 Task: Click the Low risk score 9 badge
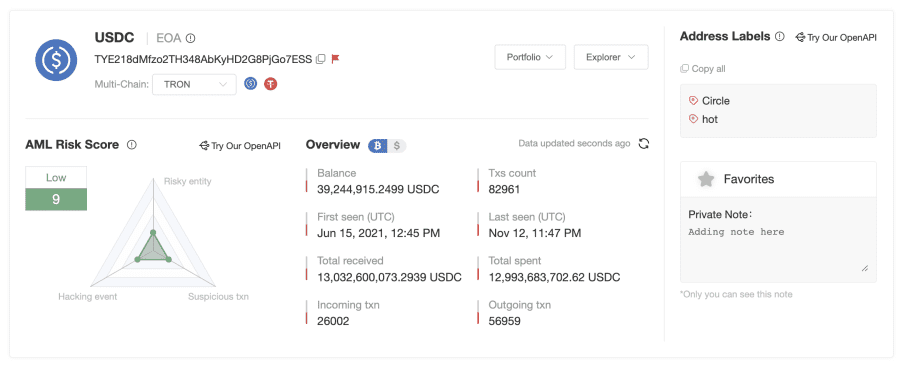click(x=56, y=189)
